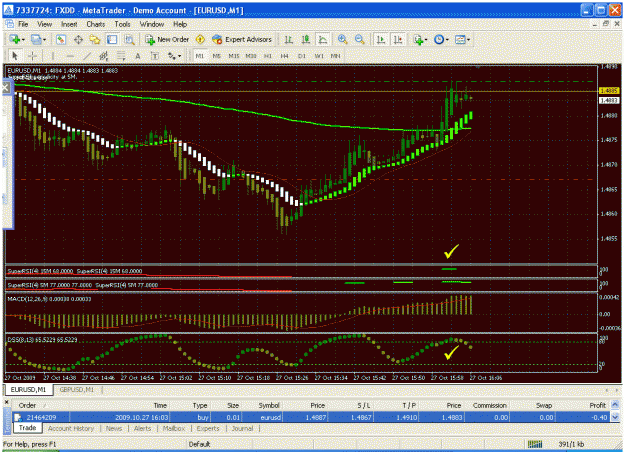Toggle the Terminal panel icon
Image resolution: width=625 pixels, height=452 pixels.
click(112, 39)
